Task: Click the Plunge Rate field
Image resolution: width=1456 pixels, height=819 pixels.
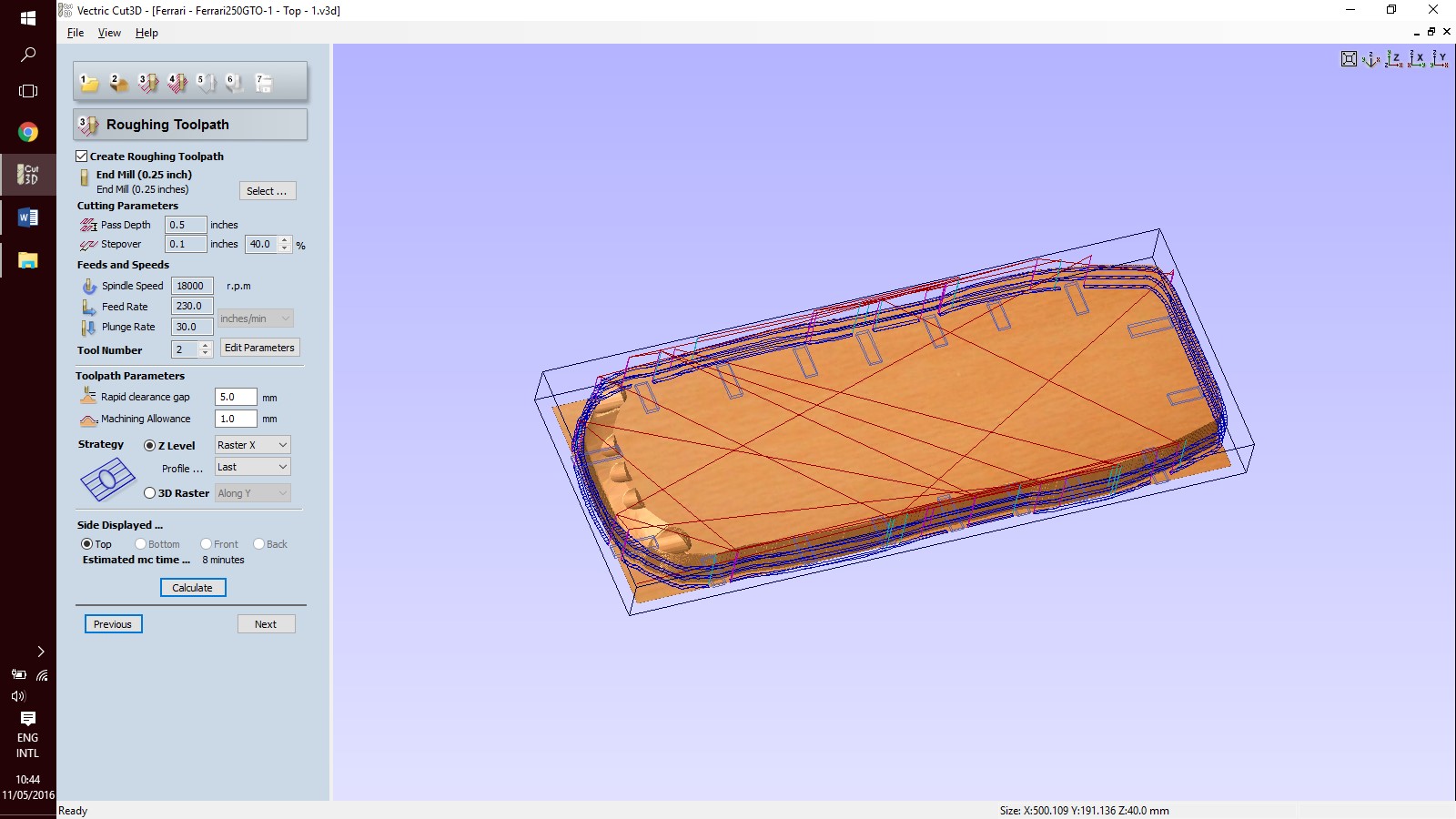Action: [x=192, y=327]
